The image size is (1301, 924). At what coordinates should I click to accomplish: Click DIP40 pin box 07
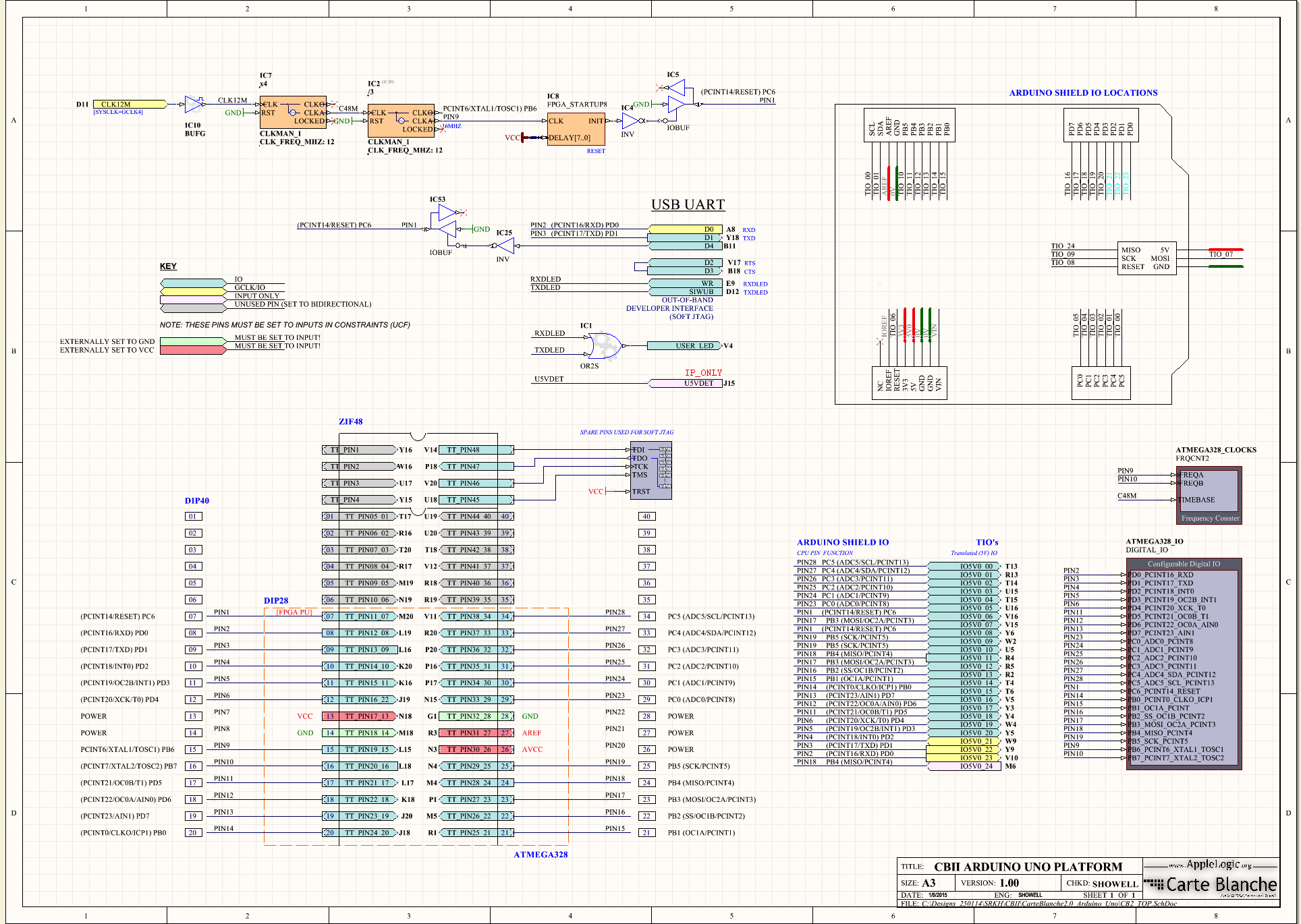(193, 616)
